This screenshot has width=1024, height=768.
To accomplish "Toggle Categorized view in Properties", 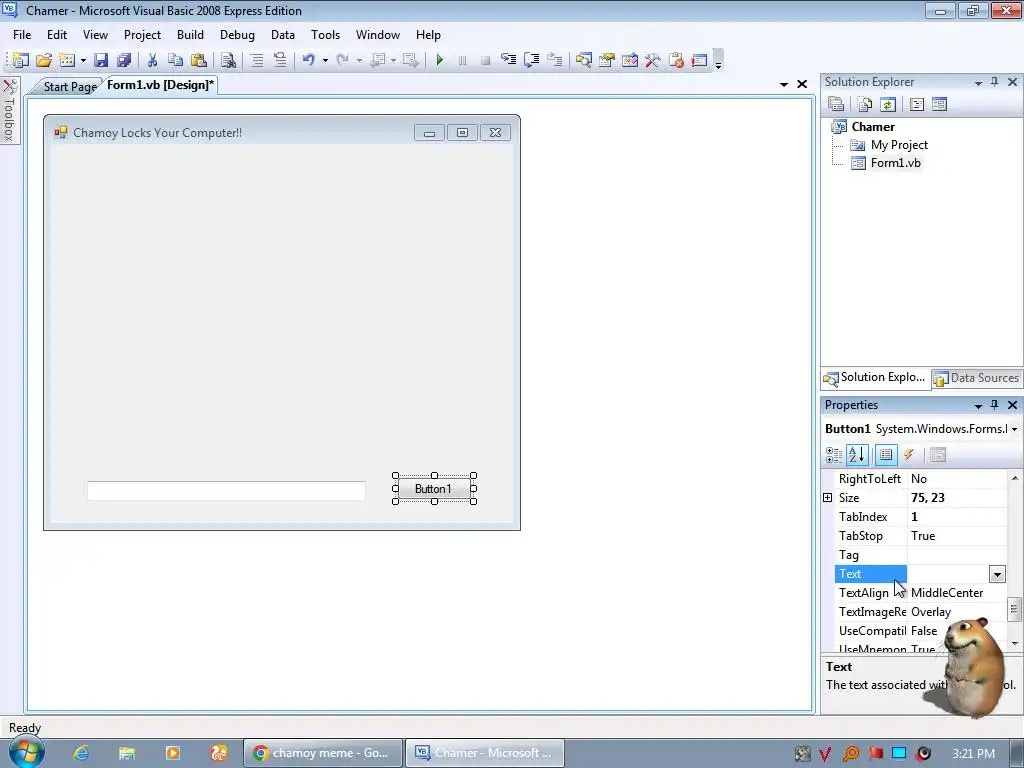I will tap(834, 455).
